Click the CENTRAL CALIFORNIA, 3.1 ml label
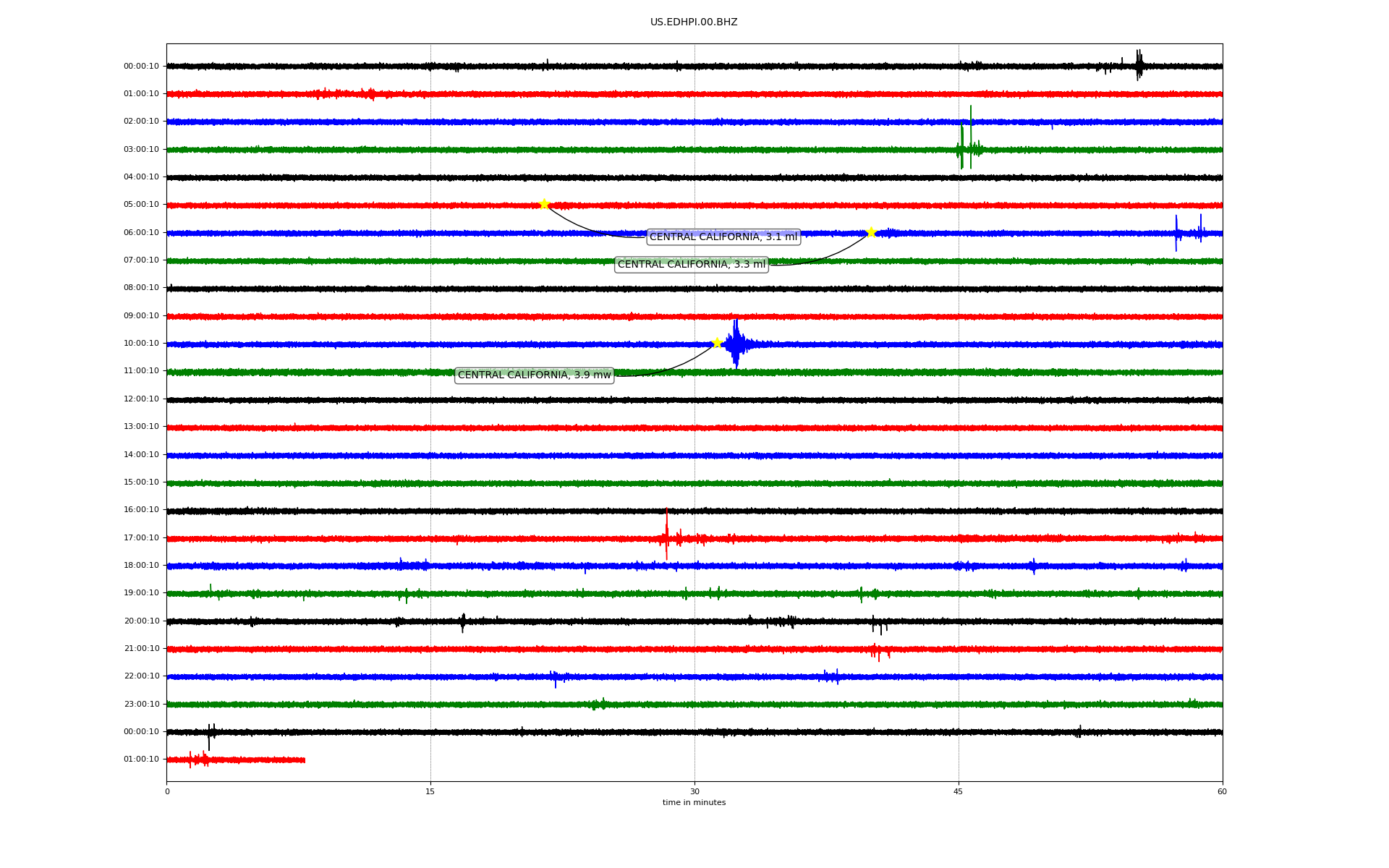 pos(723,237)
